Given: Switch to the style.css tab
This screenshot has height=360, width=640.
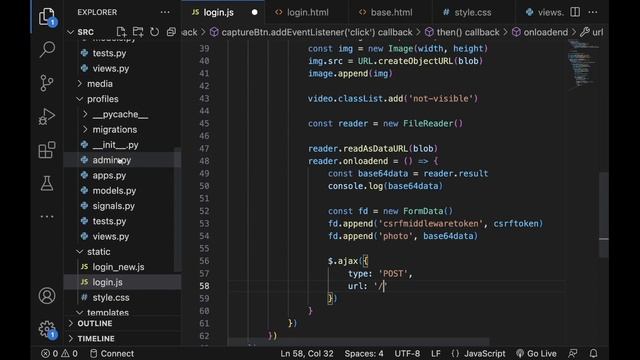Looking at the screenshot, I should pyautogui.click(x=473, y=12).
